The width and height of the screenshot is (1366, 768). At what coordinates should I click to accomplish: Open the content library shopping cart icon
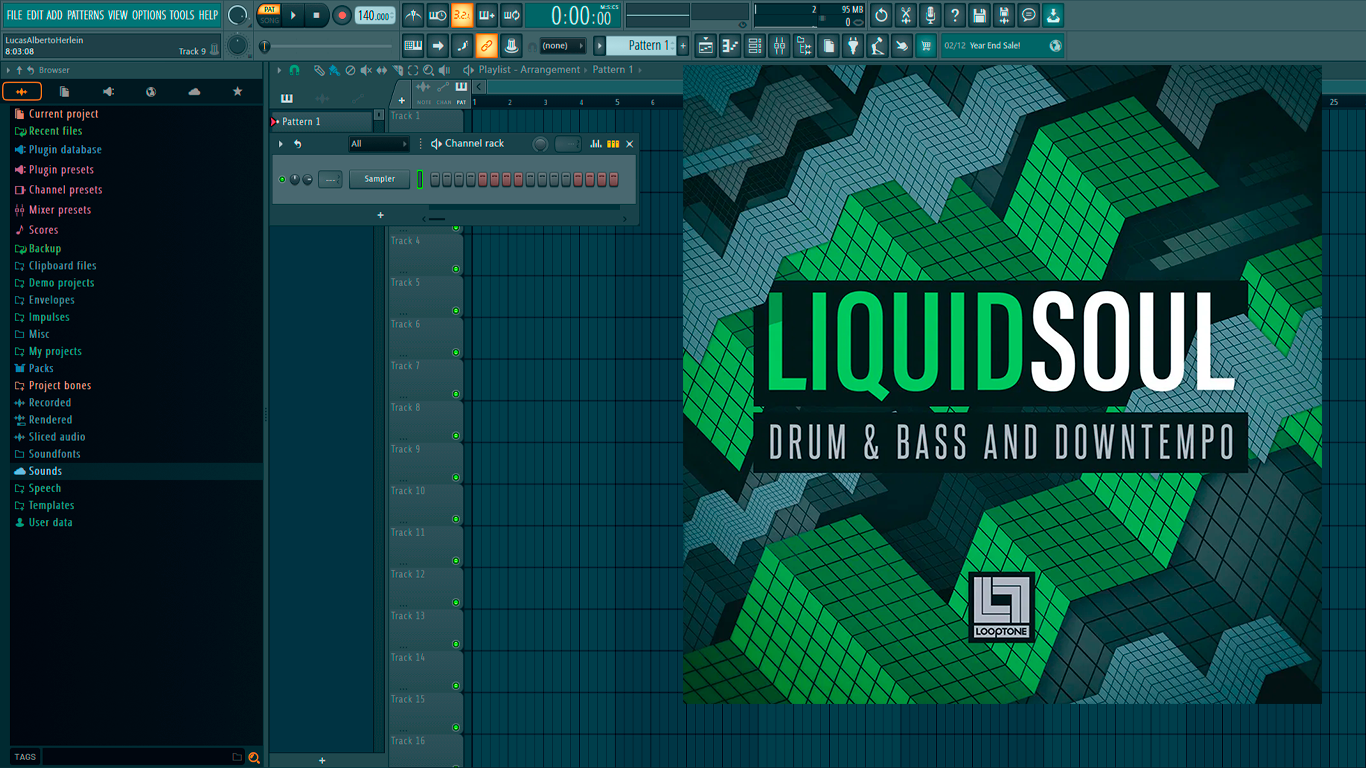pos(926,45)
